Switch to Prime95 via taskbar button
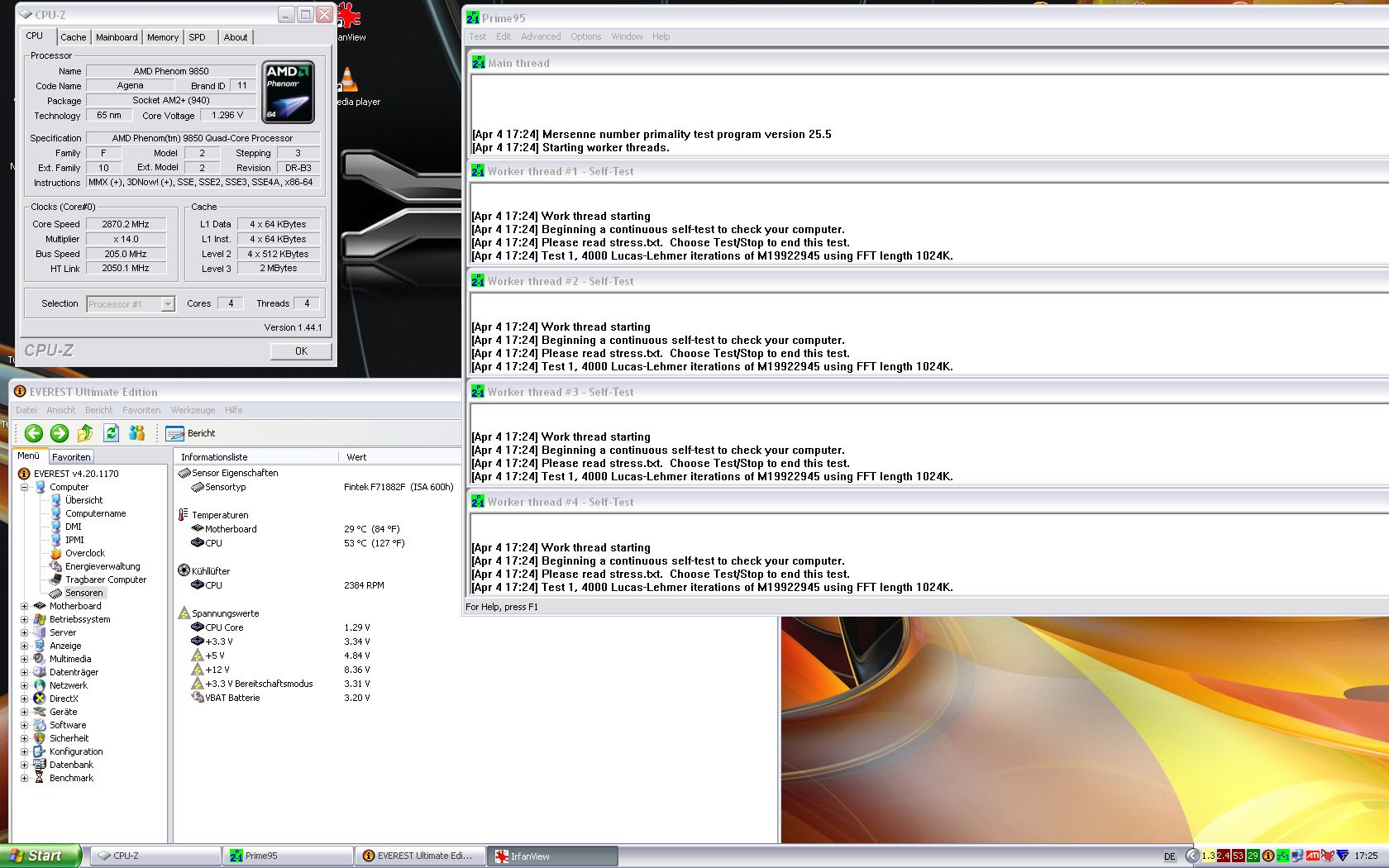 coord(288,856)
